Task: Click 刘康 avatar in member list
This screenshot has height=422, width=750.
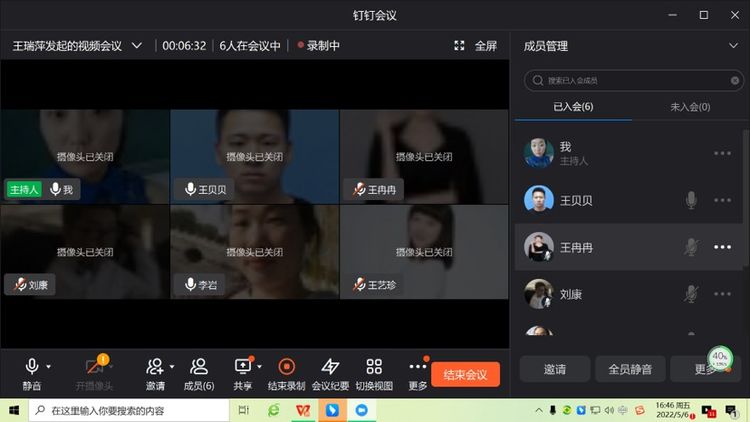Action: pyautogui.click(x=539, y=293)
